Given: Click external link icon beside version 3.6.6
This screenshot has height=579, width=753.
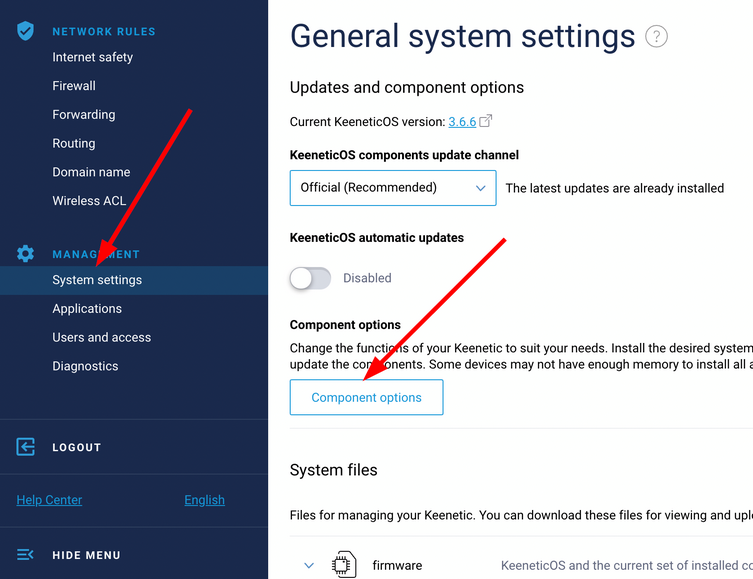Looking at the screenshot, I should tap(486, 121).
